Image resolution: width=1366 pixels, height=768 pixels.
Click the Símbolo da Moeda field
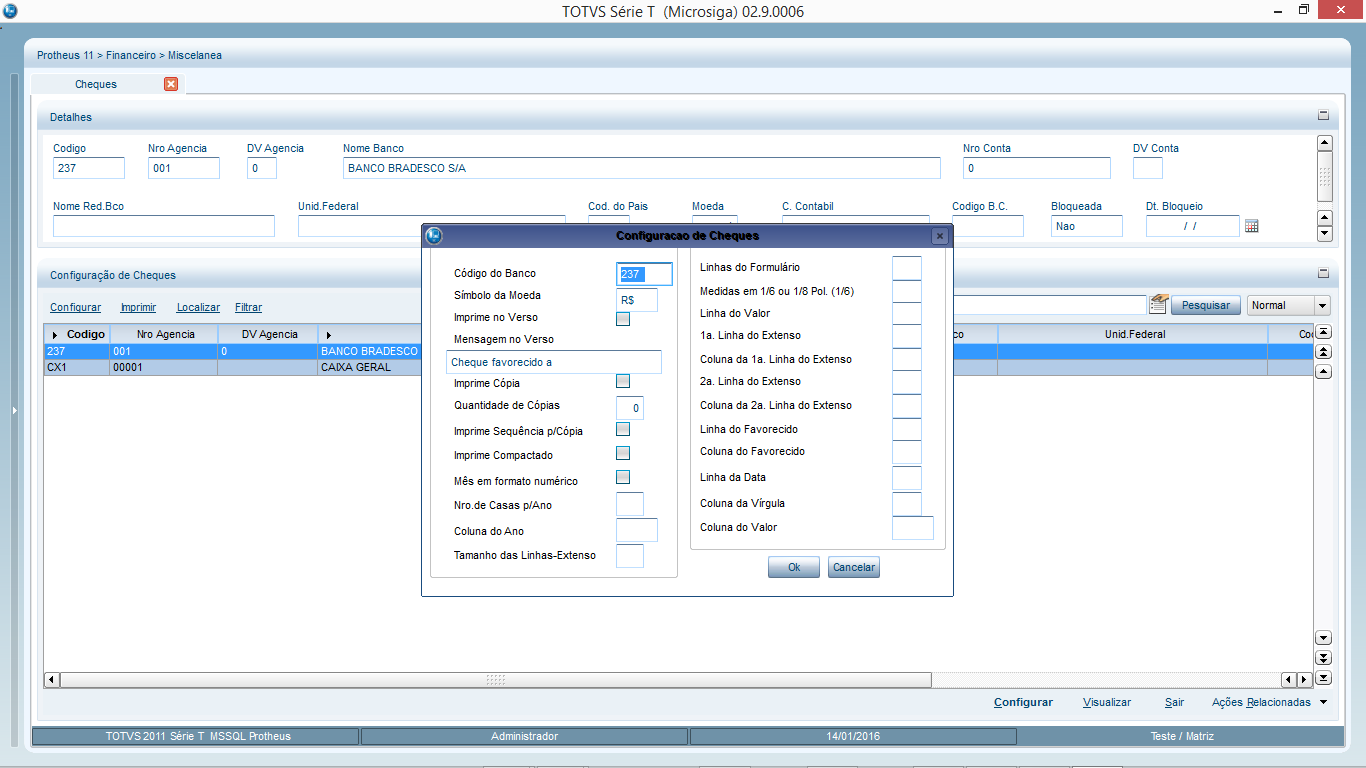pos(637,300)
